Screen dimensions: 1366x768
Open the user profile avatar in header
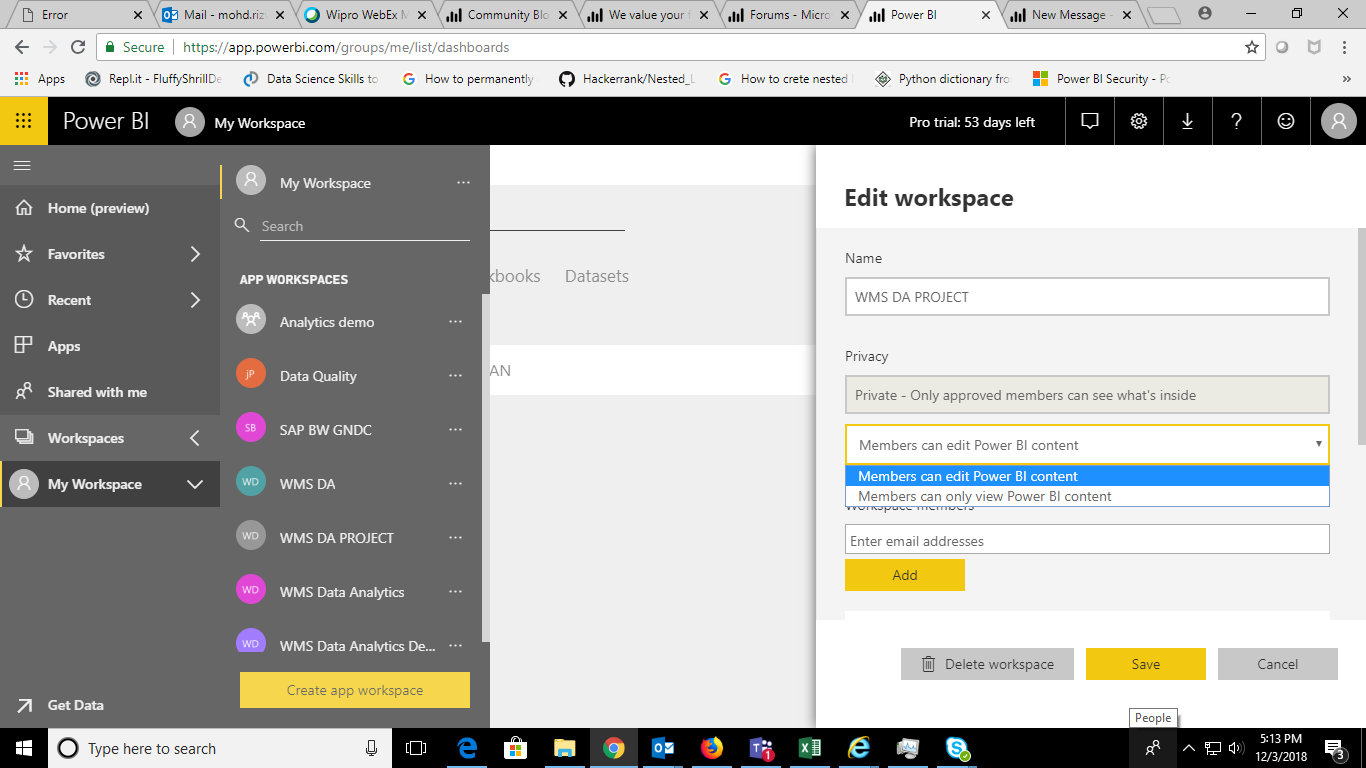(1338, 121)
